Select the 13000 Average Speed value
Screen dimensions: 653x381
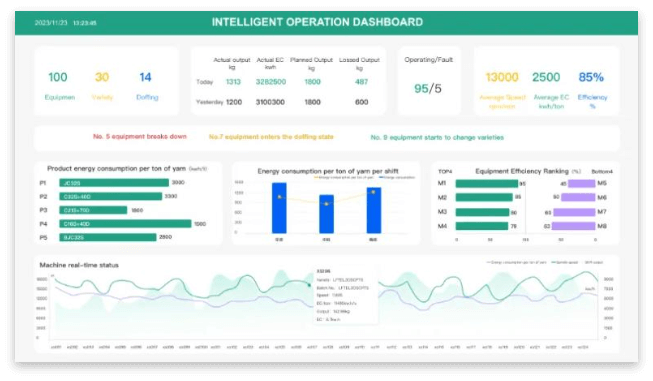502,77
